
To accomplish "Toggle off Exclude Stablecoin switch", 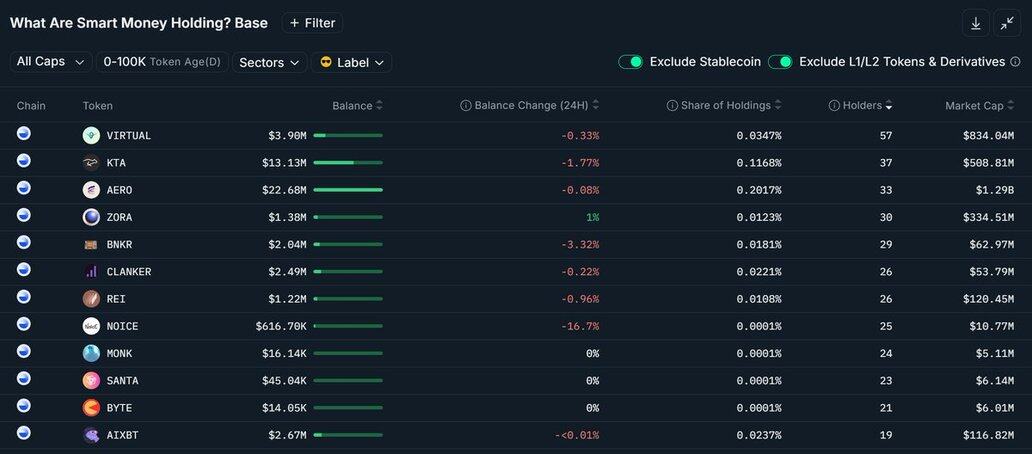I will (631, 62).
